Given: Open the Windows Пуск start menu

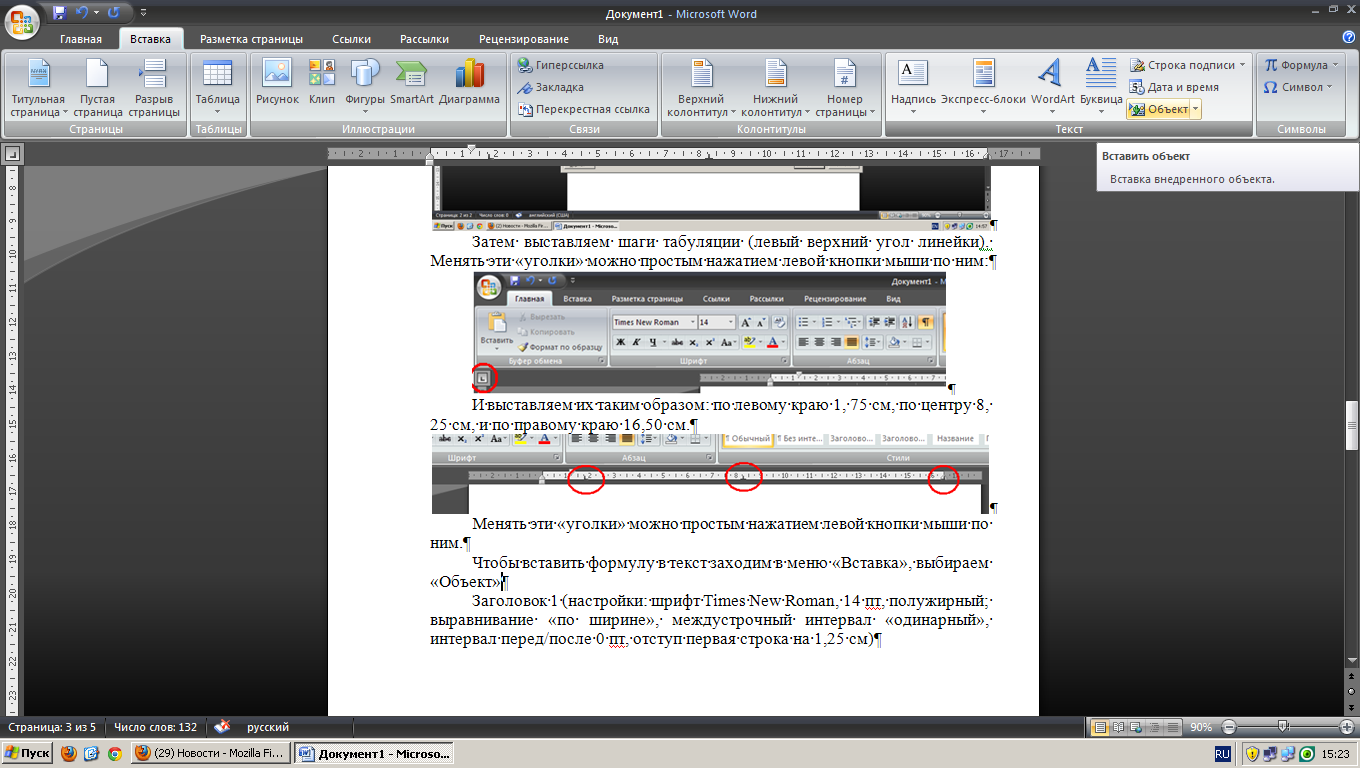Looking at the screenshot, I should pyautogui.click(x=28, y=753).
